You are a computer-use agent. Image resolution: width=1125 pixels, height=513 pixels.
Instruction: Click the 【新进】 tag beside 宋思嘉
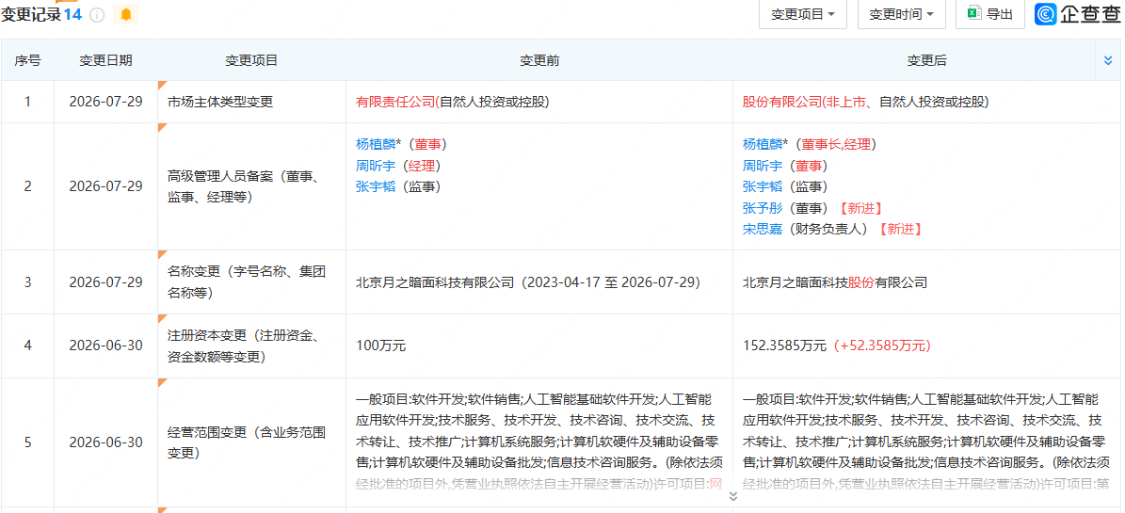[898, 230]
